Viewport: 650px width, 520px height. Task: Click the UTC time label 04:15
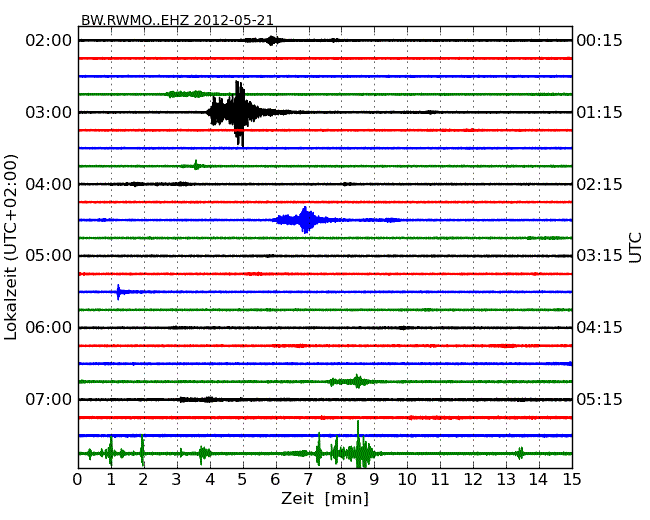(x=599, y=328)
